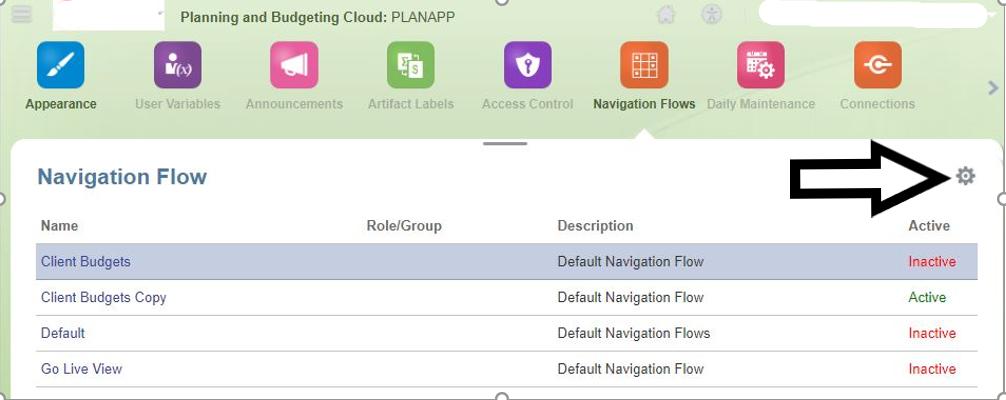This screenshot has width=1006, height=400.
Task: Open the Navigation Flows grid icon
Action: (644, 65)
